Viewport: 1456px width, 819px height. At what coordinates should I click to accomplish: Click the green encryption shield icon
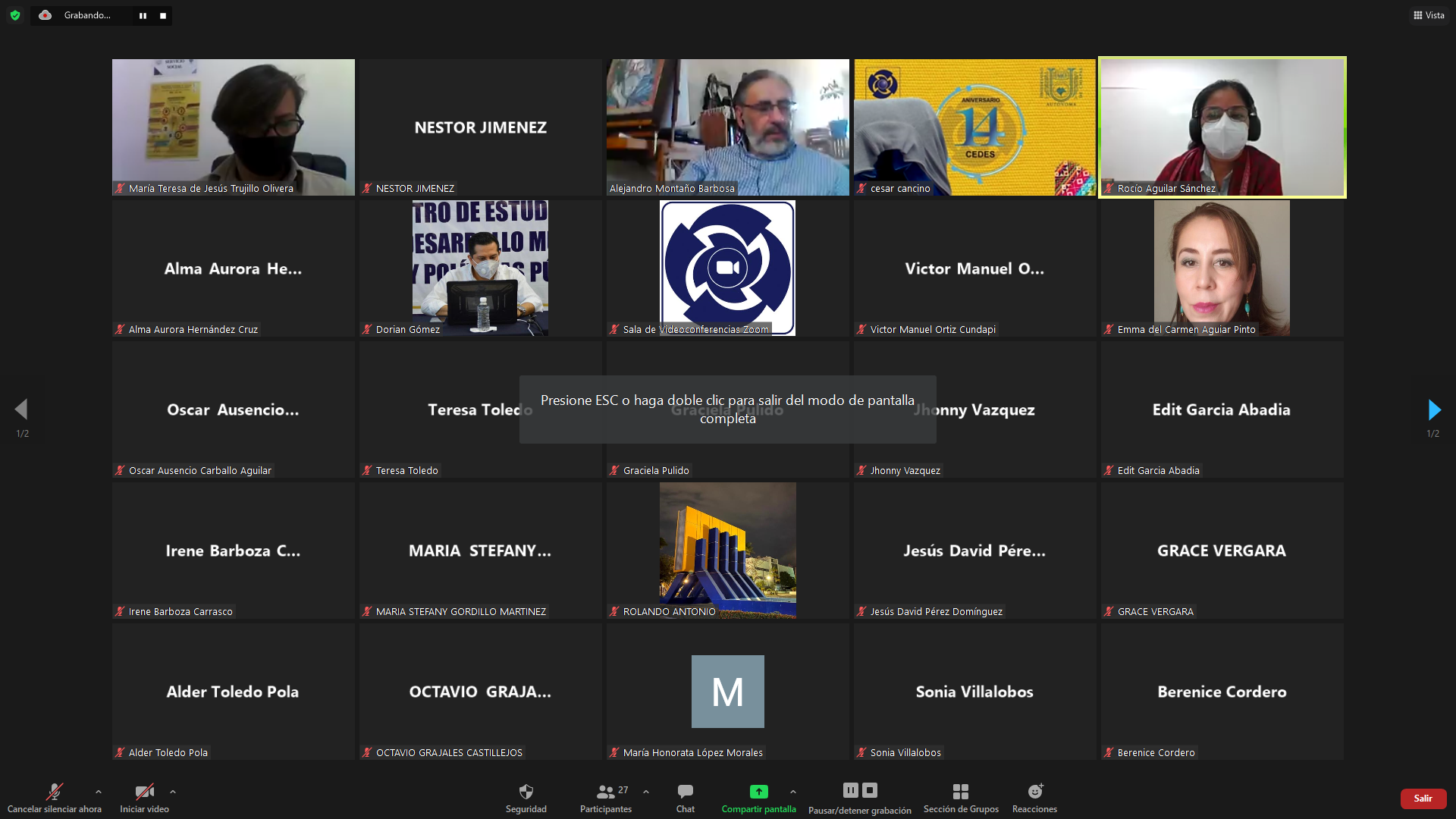tap(15, 15)
